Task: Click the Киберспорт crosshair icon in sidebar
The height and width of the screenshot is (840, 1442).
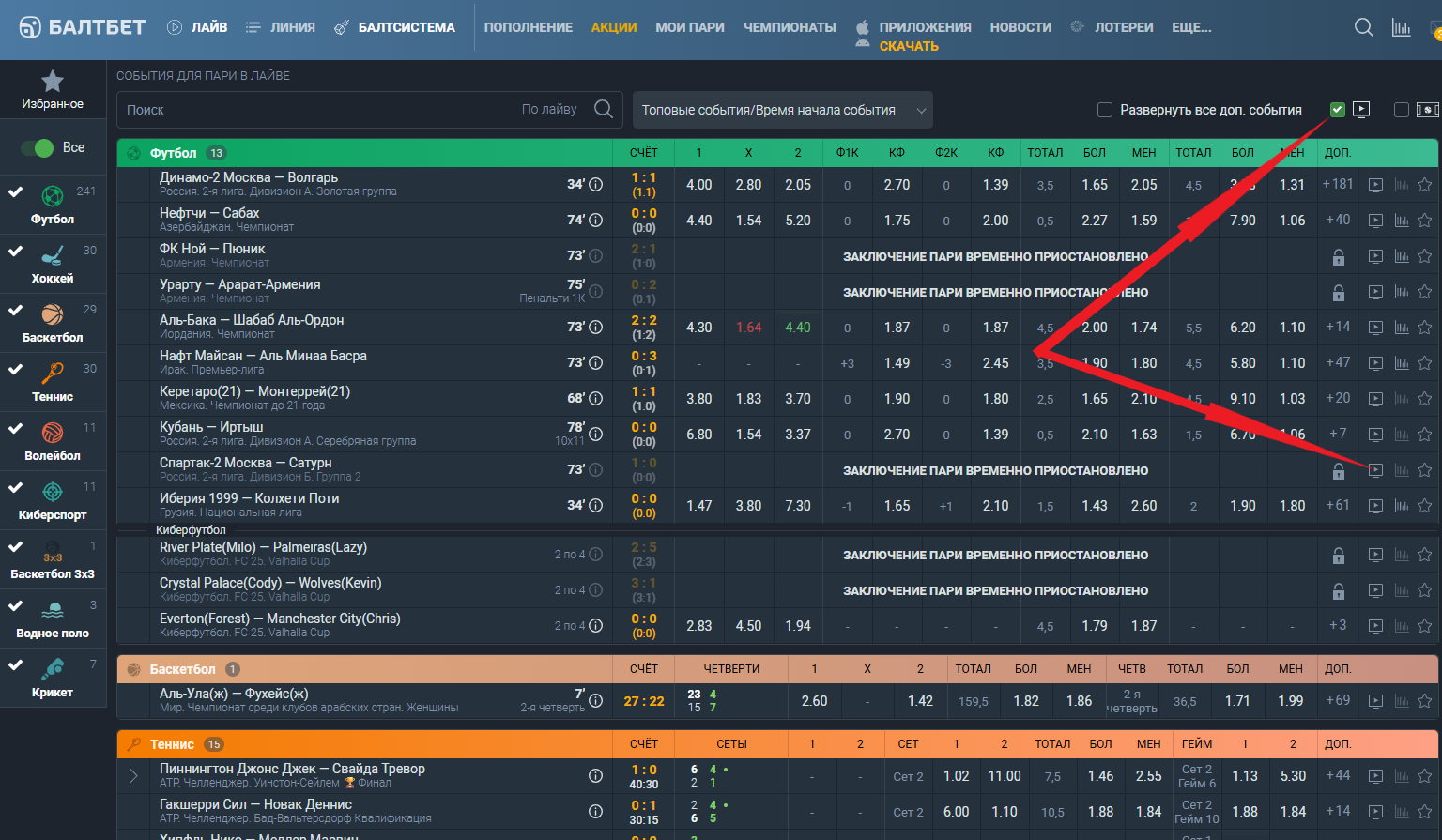Action: click(53, 492)
